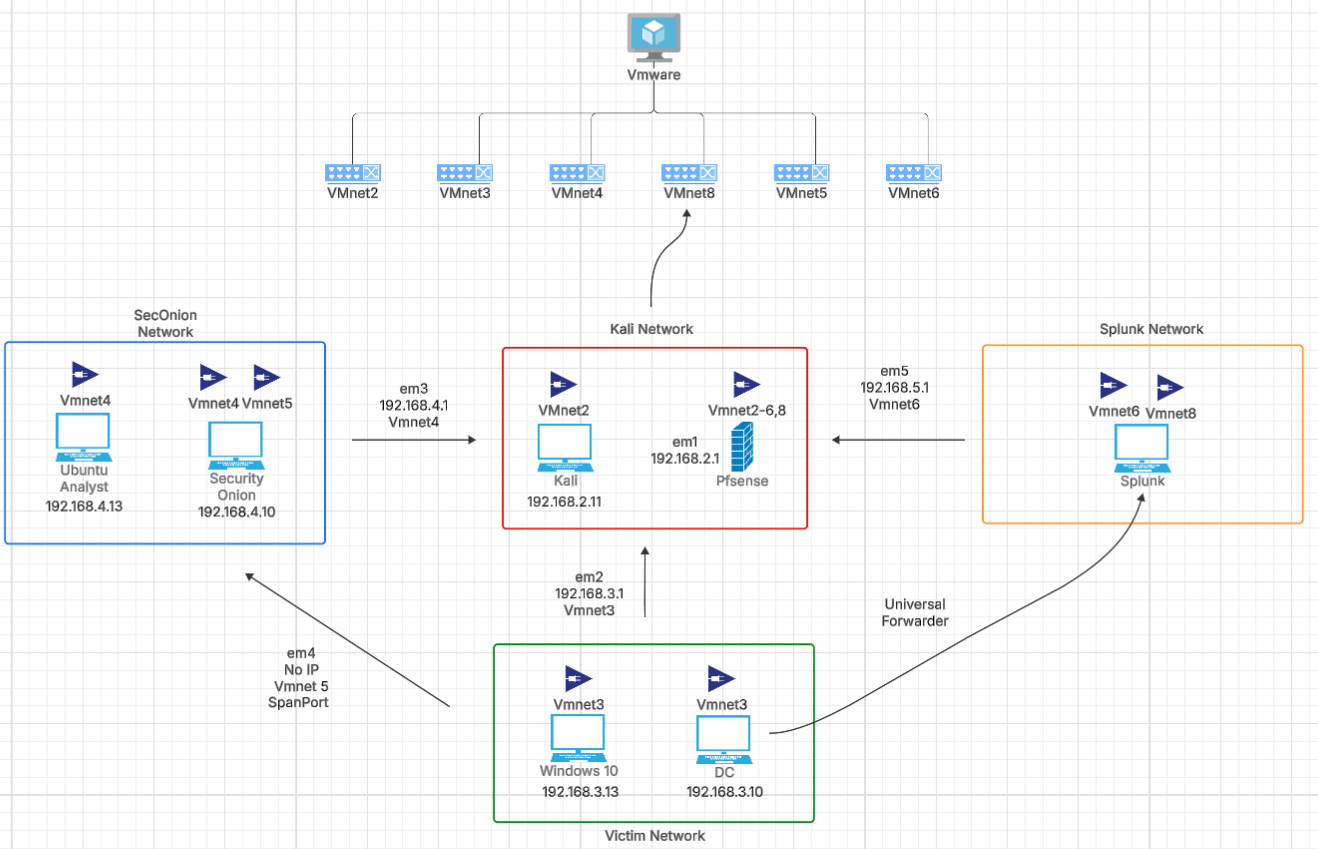Click the "Vmnet2-6,8" text label
This screenshot has width=1318, height=849.
(746, 410)
